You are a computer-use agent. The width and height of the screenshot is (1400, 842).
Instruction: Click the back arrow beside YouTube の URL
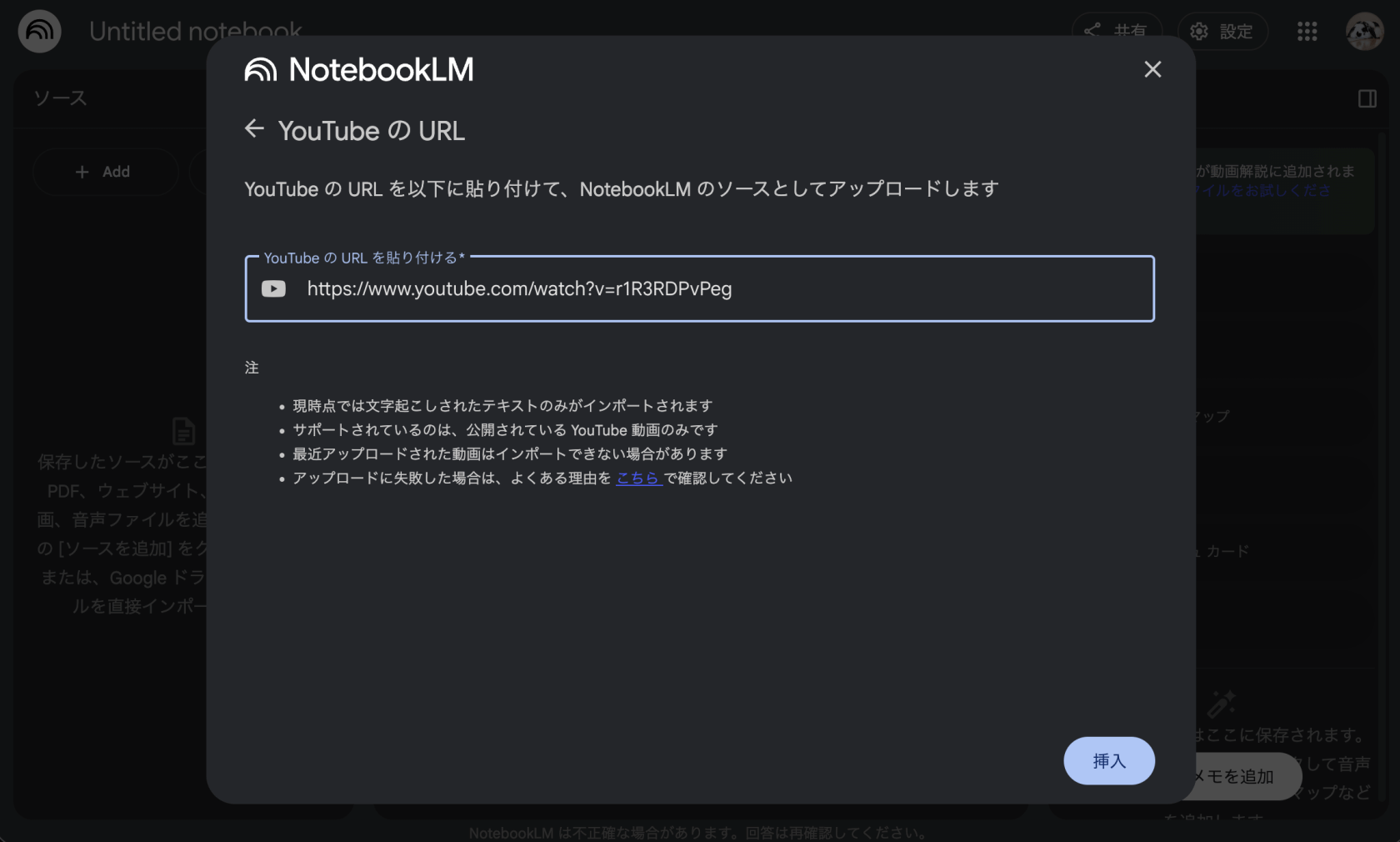(254, 129)
